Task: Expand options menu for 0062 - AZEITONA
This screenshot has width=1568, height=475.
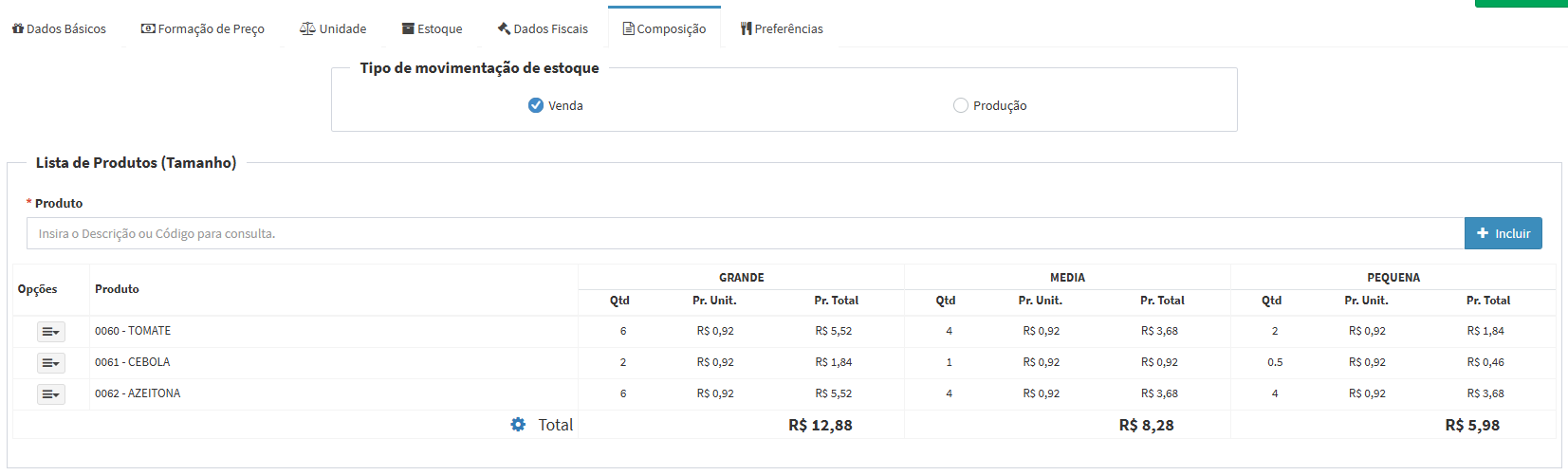Action: (x=51, y=394)
